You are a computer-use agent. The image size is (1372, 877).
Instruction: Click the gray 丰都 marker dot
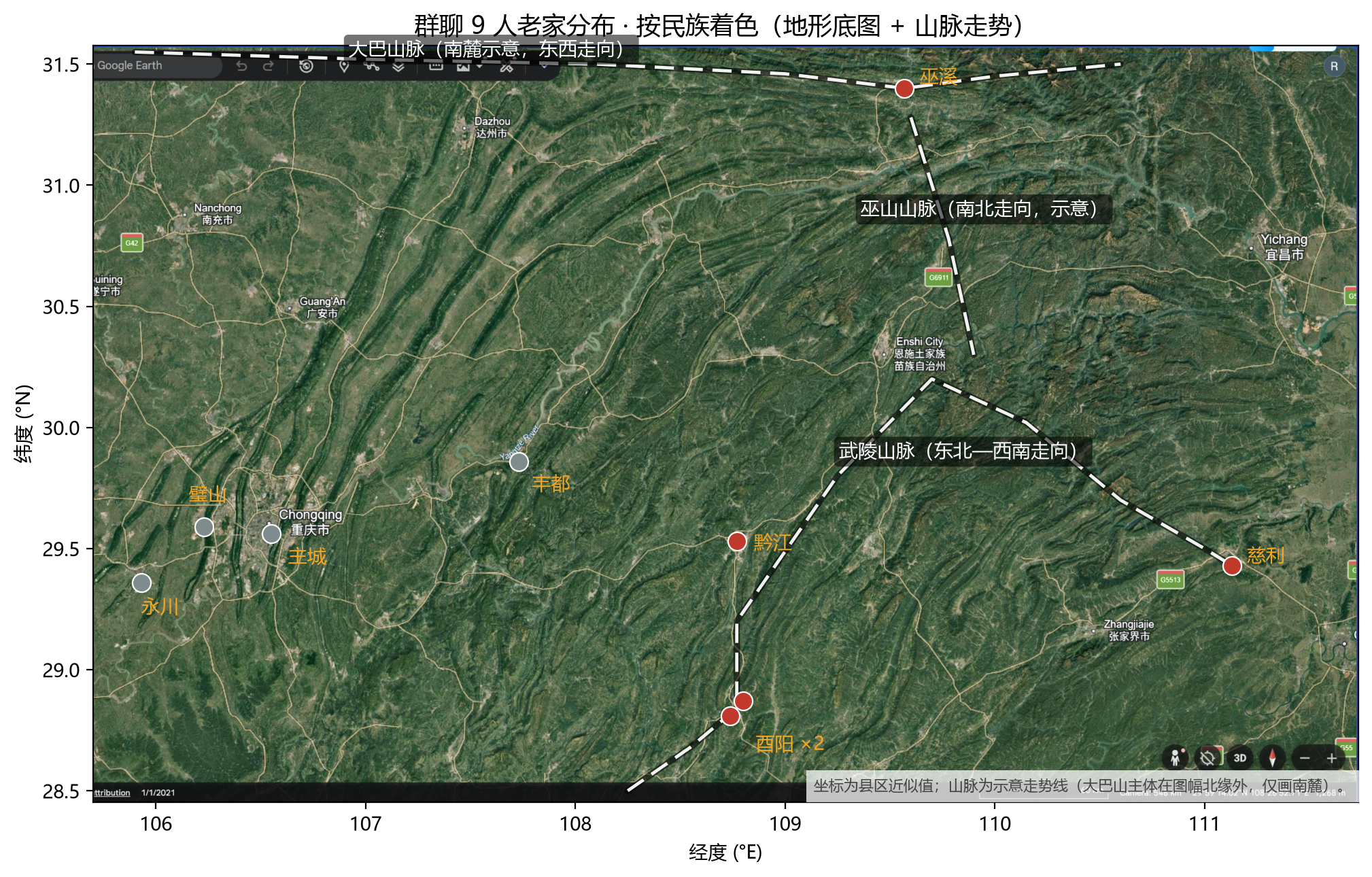(519, 462)
